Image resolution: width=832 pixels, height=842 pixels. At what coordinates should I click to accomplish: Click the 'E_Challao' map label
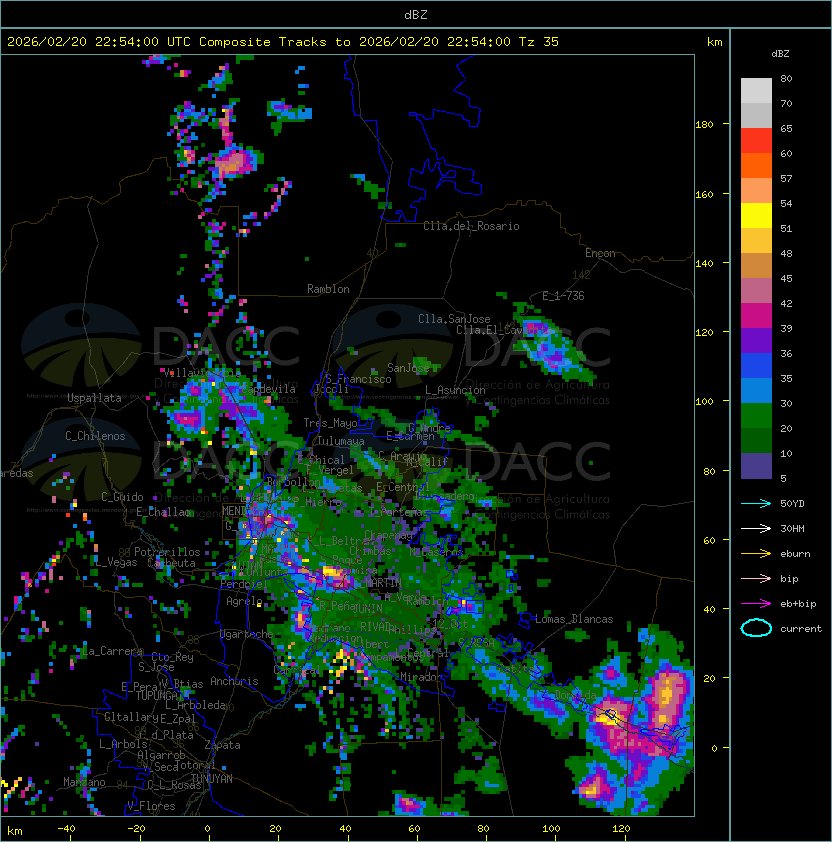click(164, 512)
